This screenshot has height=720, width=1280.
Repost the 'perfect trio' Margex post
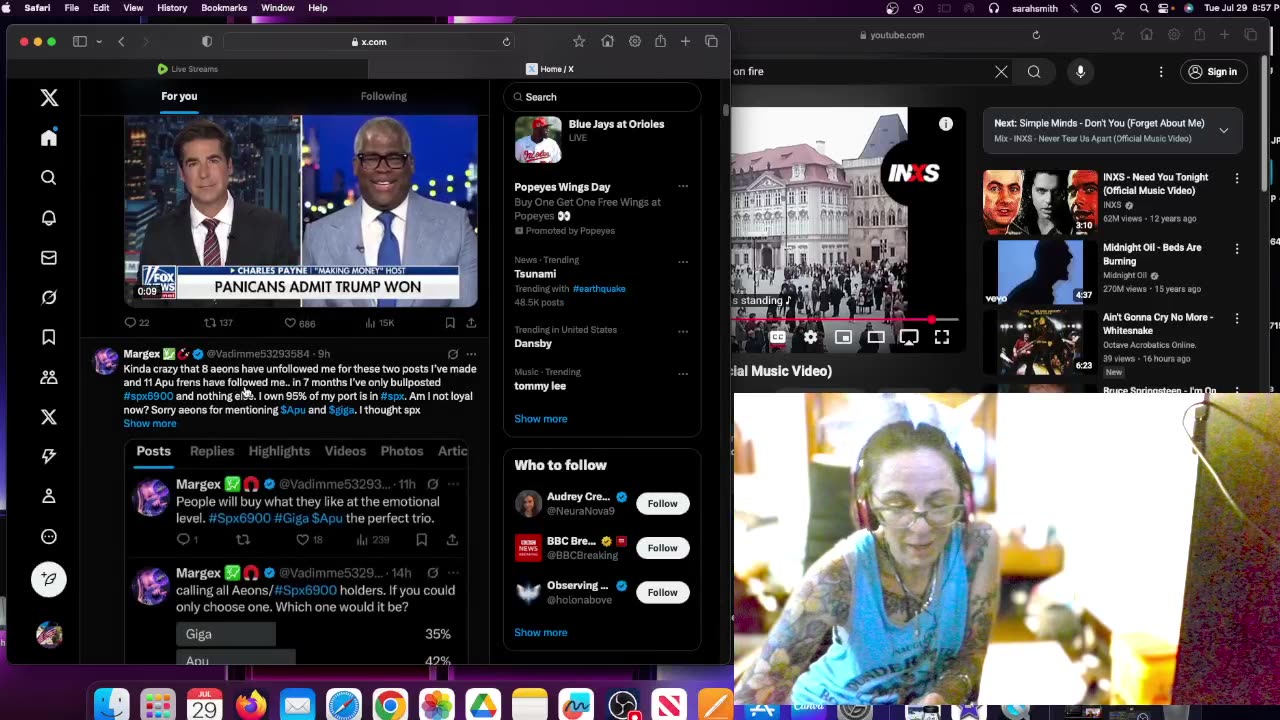[x=242, y=540]
